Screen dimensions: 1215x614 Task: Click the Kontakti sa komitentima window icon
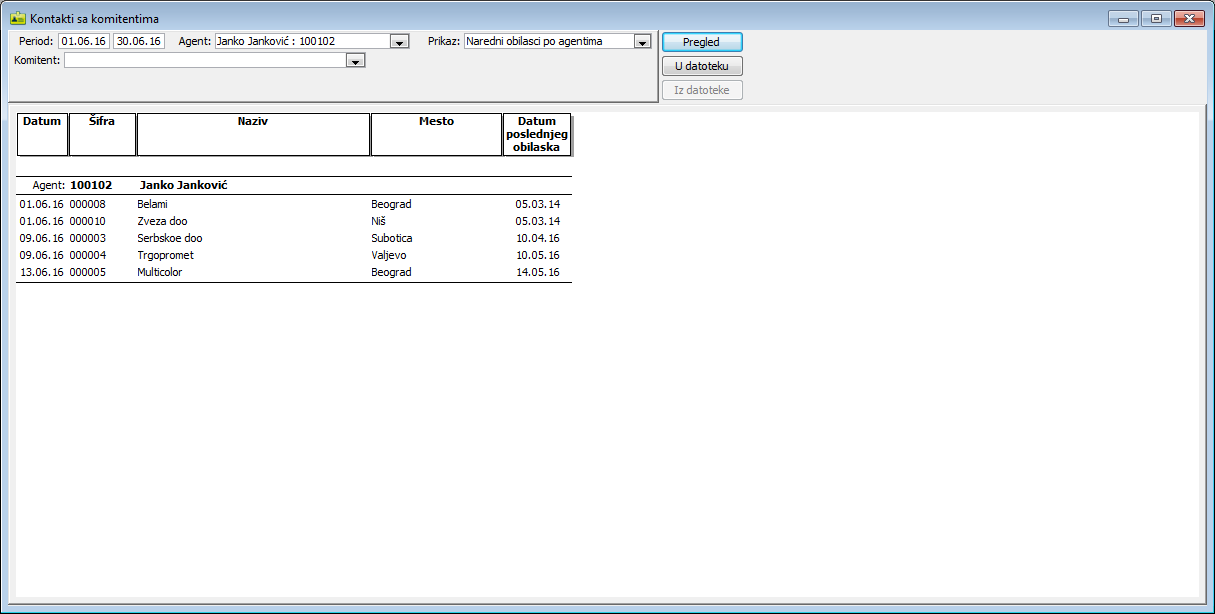tap(17, 18)
